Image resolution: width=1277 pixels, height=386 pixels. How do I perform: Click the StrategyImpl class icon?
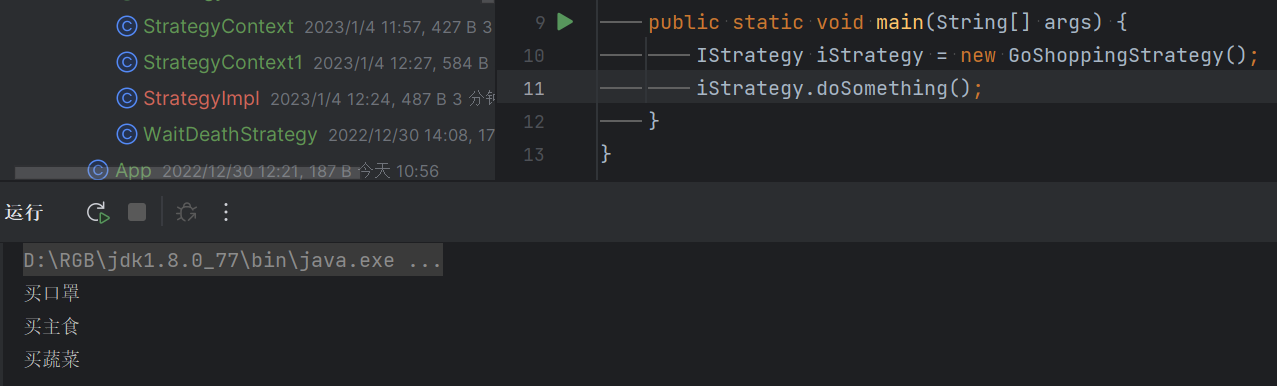(x=127, y=98)
